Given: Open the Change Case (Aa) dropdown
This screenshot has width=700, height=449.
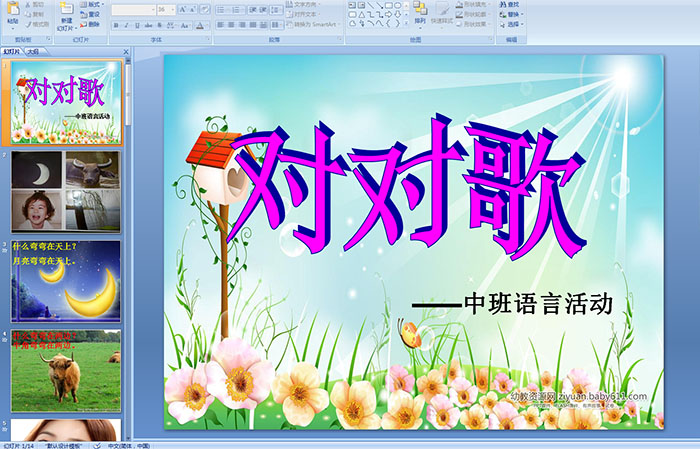Looking at the screenshot, I should point(185,25).
